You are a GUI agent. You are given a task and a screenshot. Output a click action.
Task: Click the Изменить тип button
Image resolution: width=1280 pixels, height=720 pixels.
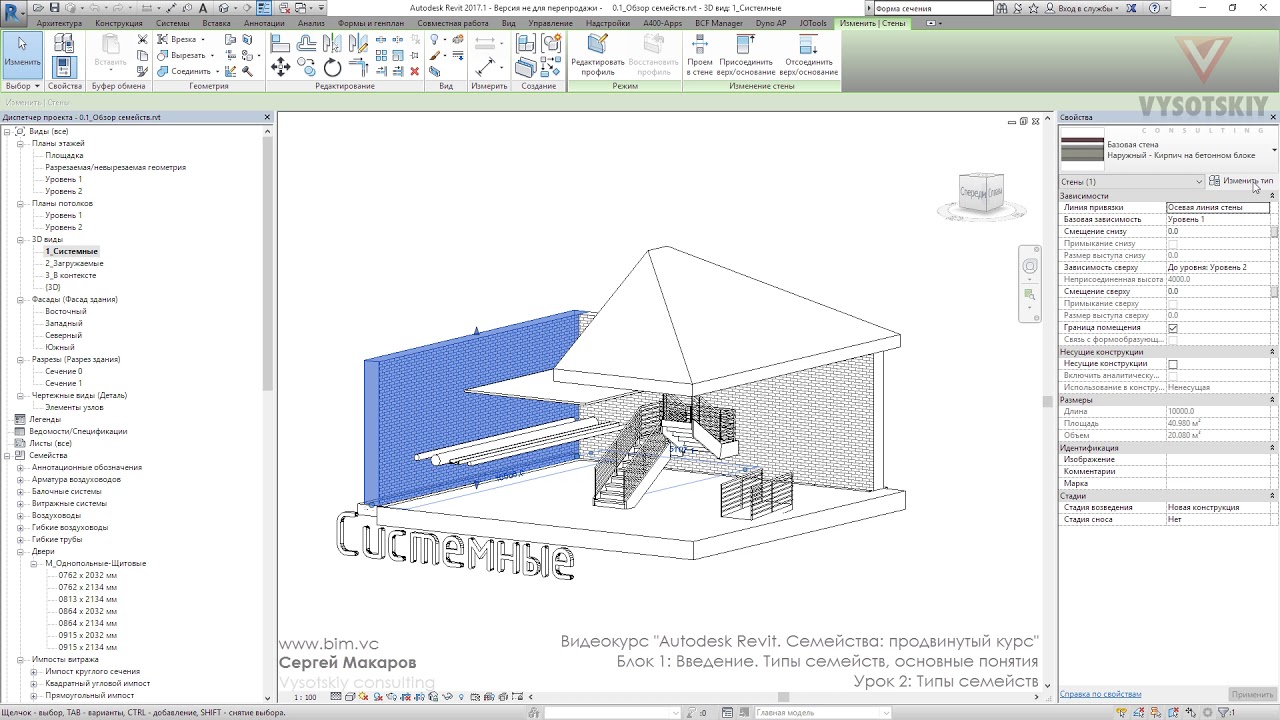point(1241,181)
